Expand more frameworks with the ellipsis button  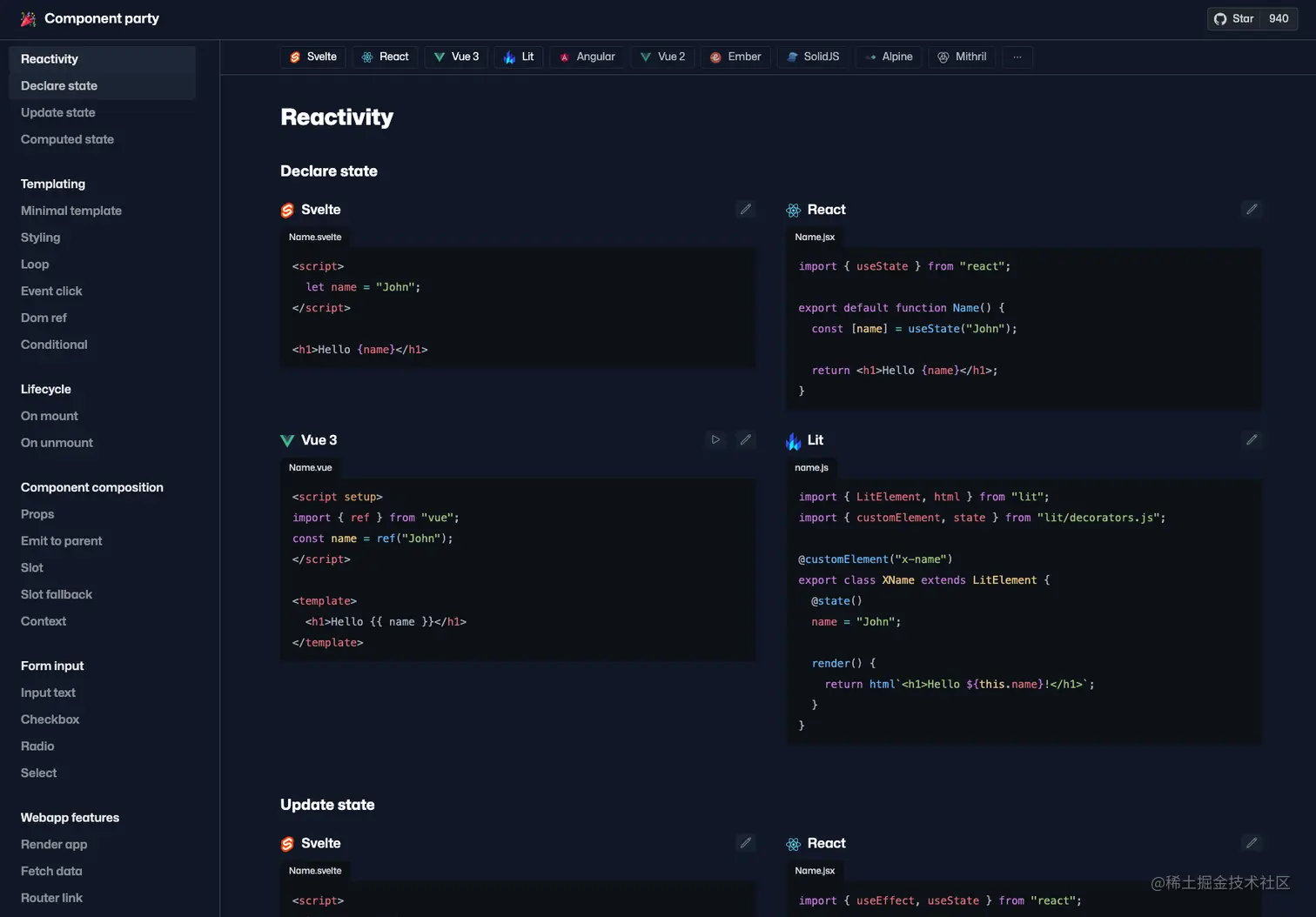[x=1017, y=57]
